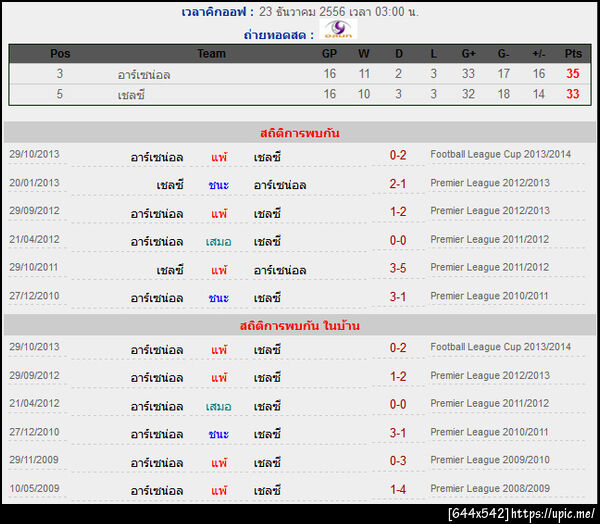Image resolution: width=600 pixels, height=524 pixels.
Task: Click position number 5 in standings
Action: click(60, 94)
